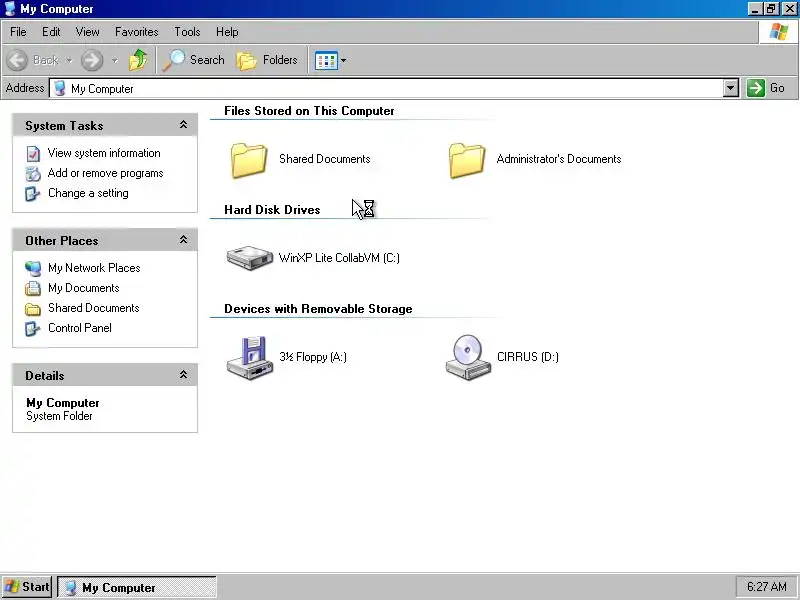Screen dimensions: 800x600
Task: Collapse the System Tasks panel
Action: pyautogui.click(x=183, y=125)
